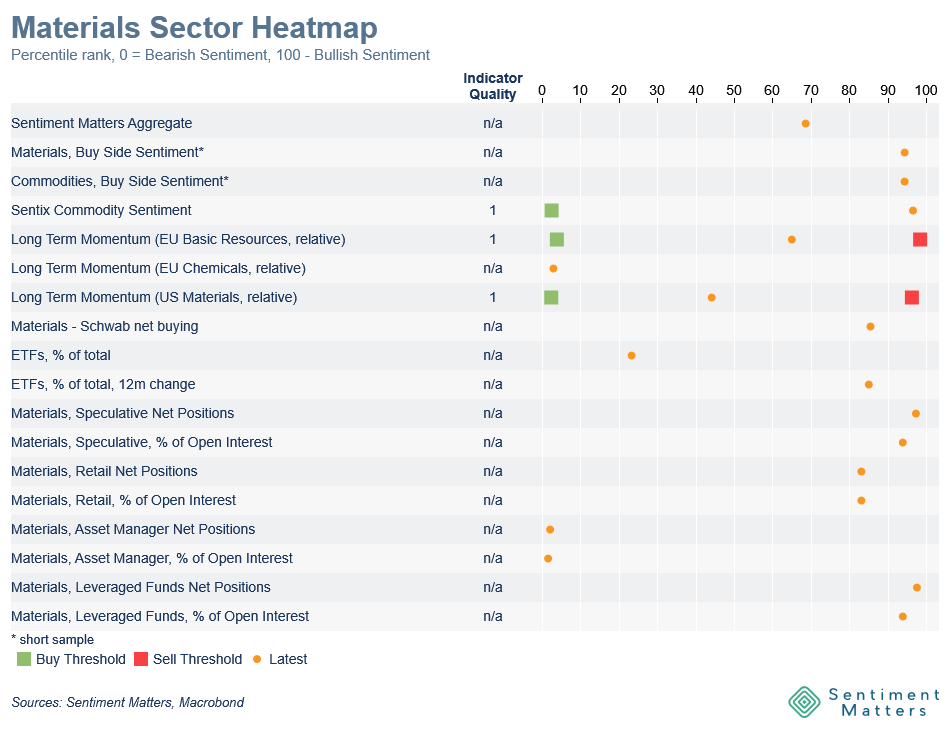
Task: Click the green Buy Threshold legend square
Action: [24, 659]
